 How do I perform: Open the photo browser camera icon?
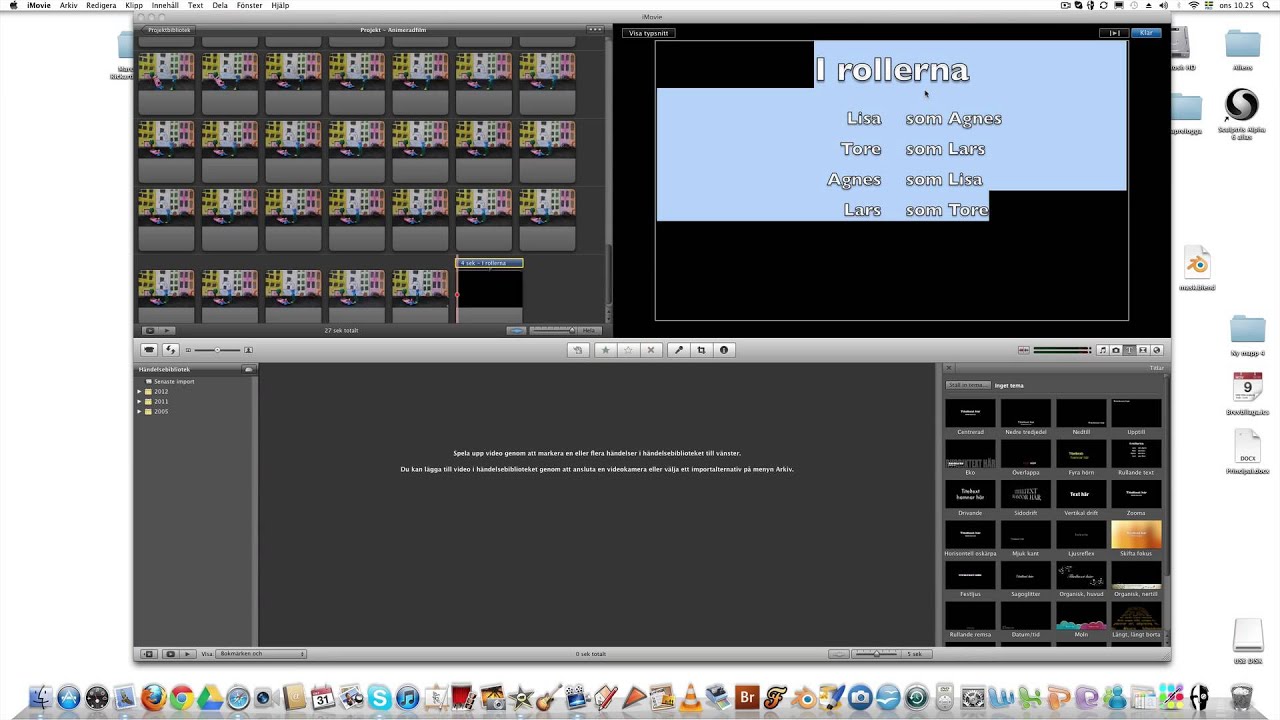pos(1116,350)
